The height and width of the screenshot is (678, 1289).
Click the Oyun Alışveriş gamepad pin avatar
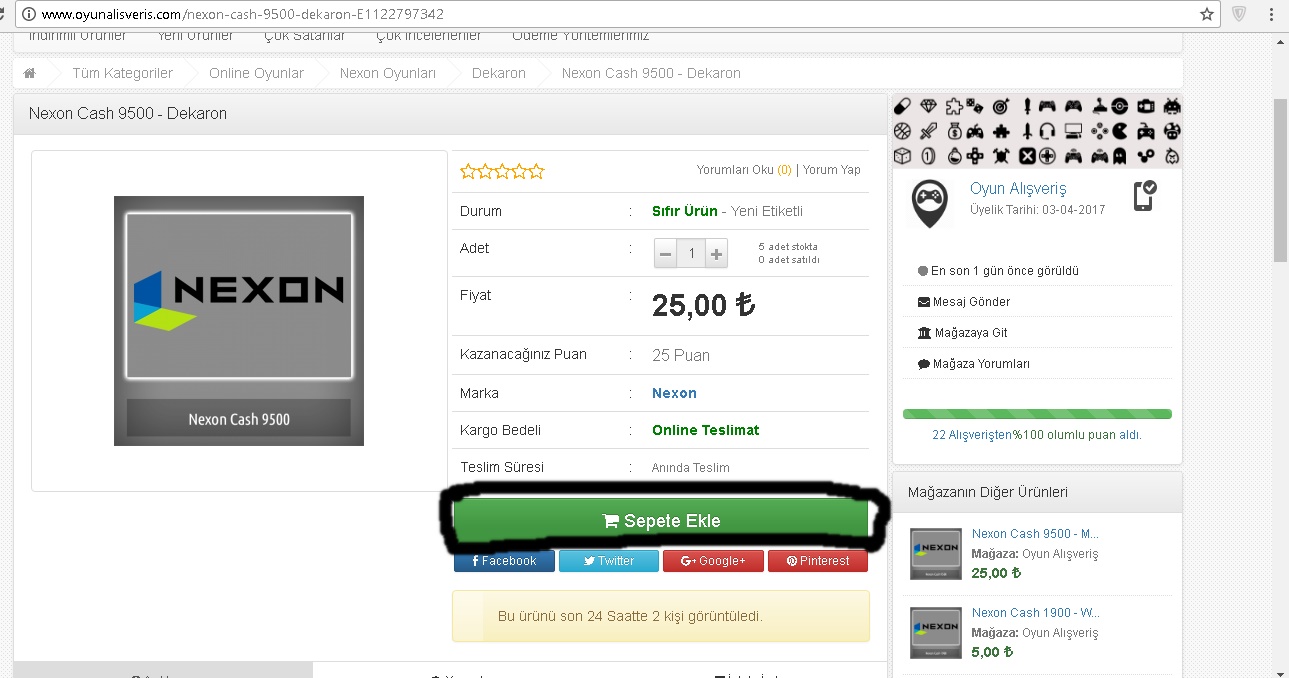click(929, 203)
